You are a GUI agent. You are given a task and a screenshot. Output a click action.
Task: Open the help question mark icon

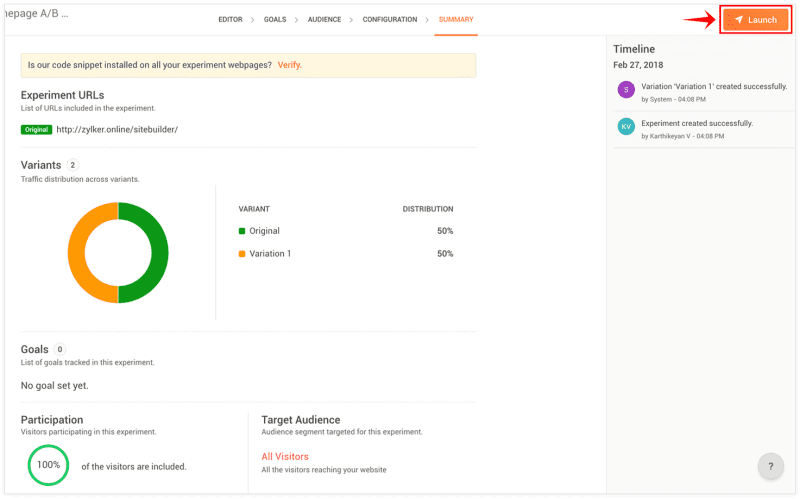[x=770, y=466]
